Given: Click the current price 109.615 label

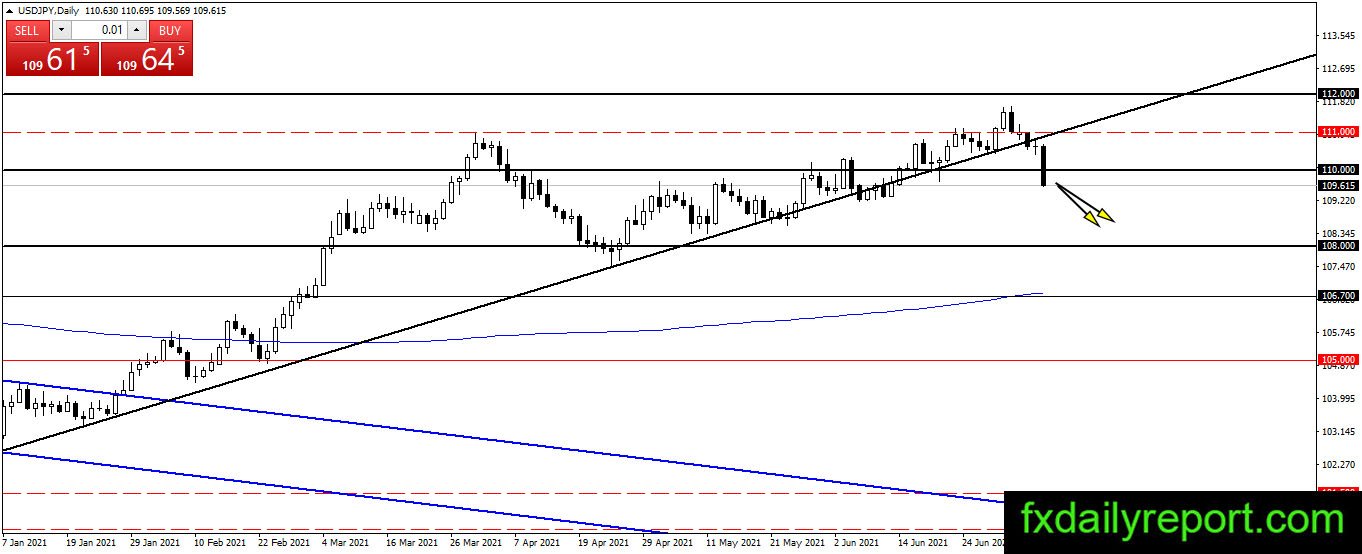Looking at the screenshot, I should tap(1338, 185).
